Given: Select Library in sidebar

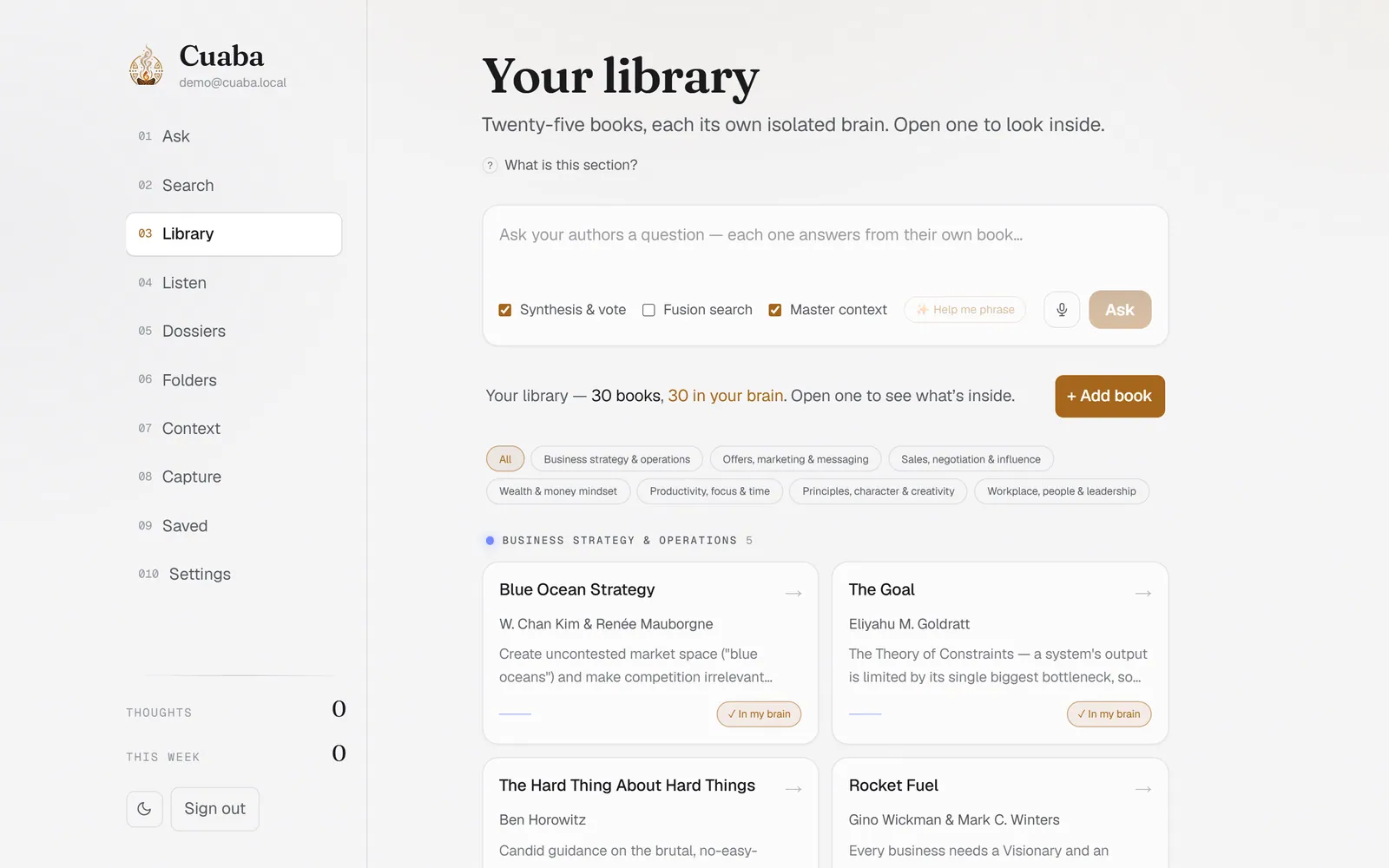Looking at the screenshot, I should [234, 234].
